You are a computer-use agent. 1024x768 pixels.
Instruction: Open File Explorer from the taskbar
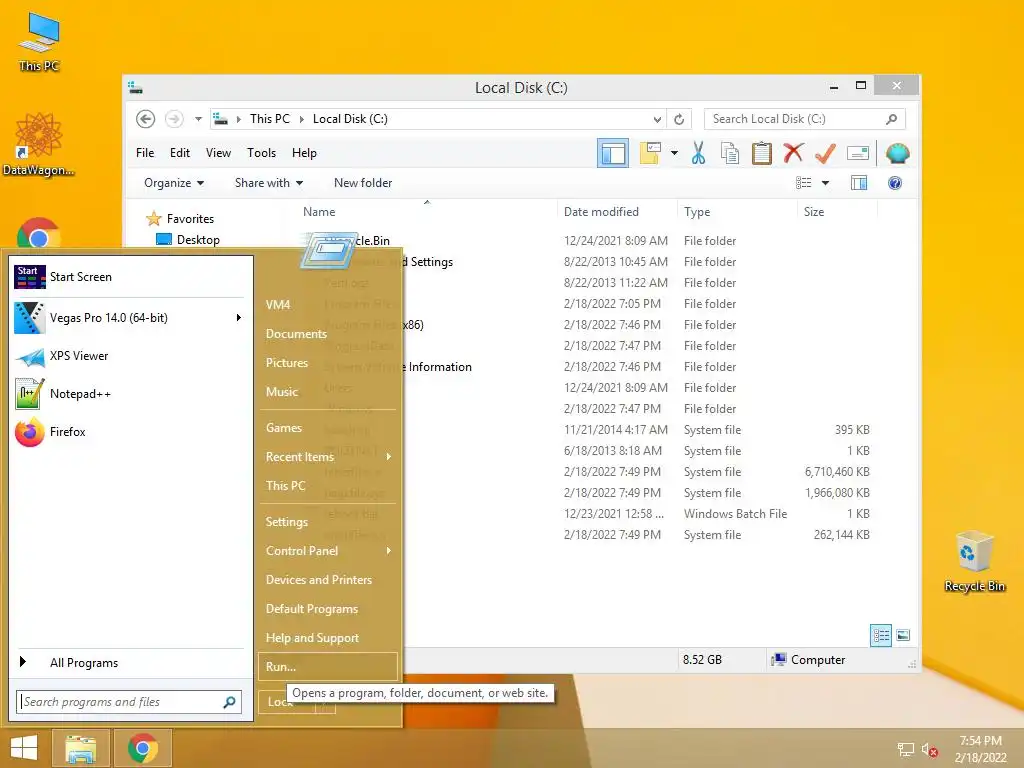pyautogui.click(x=80, y=748)
